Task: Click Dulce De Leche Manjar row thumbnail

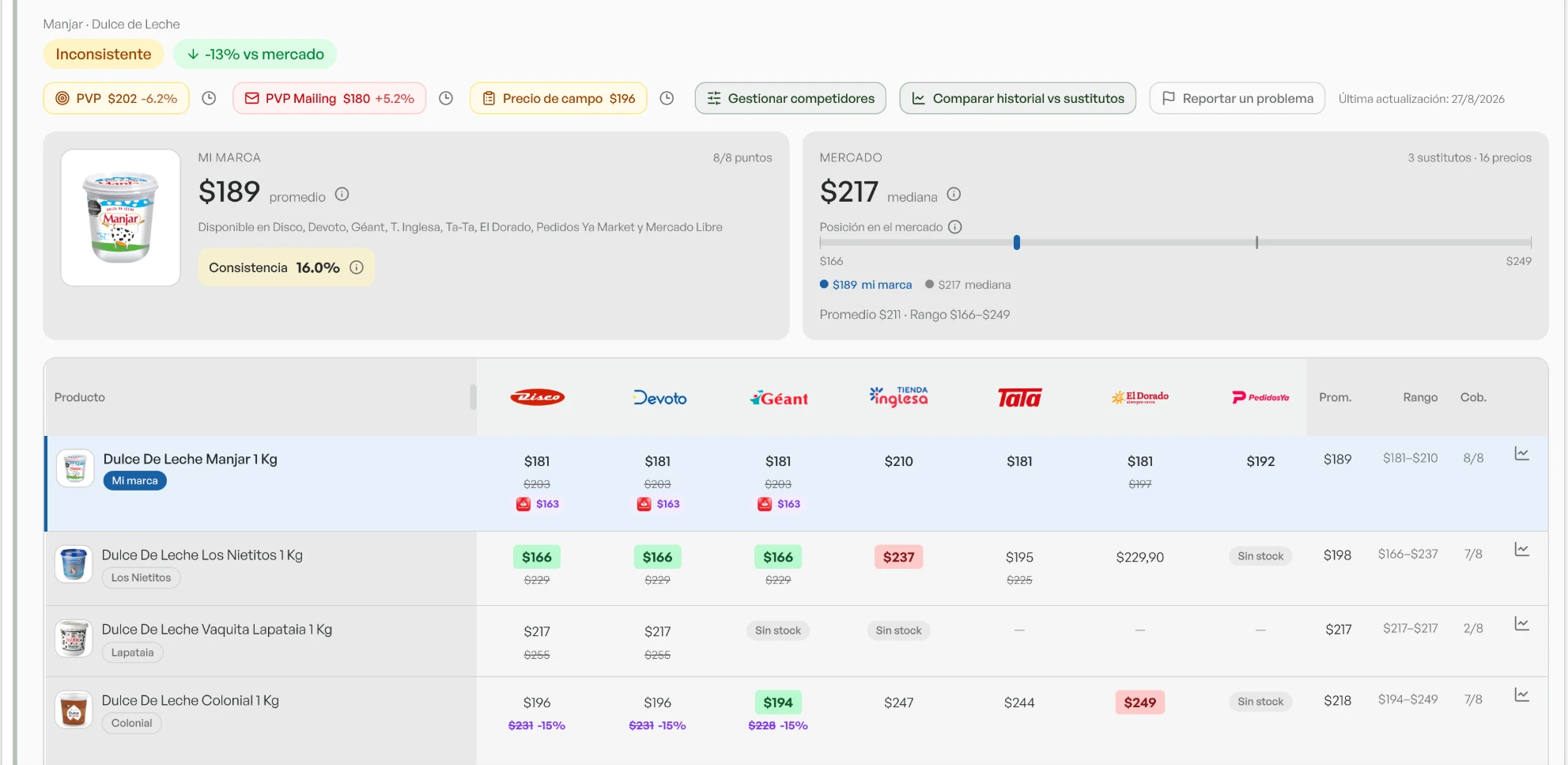Action: click(75, 468)
